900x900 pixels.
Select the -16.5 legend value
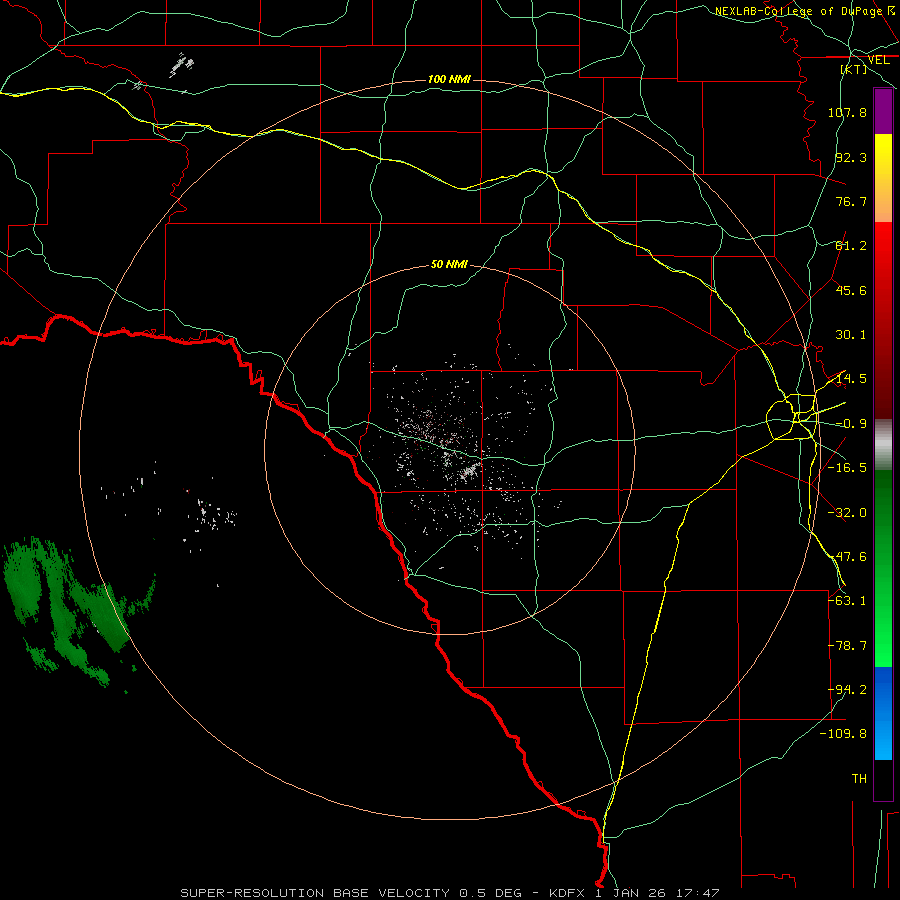click(x=847, y=468)
